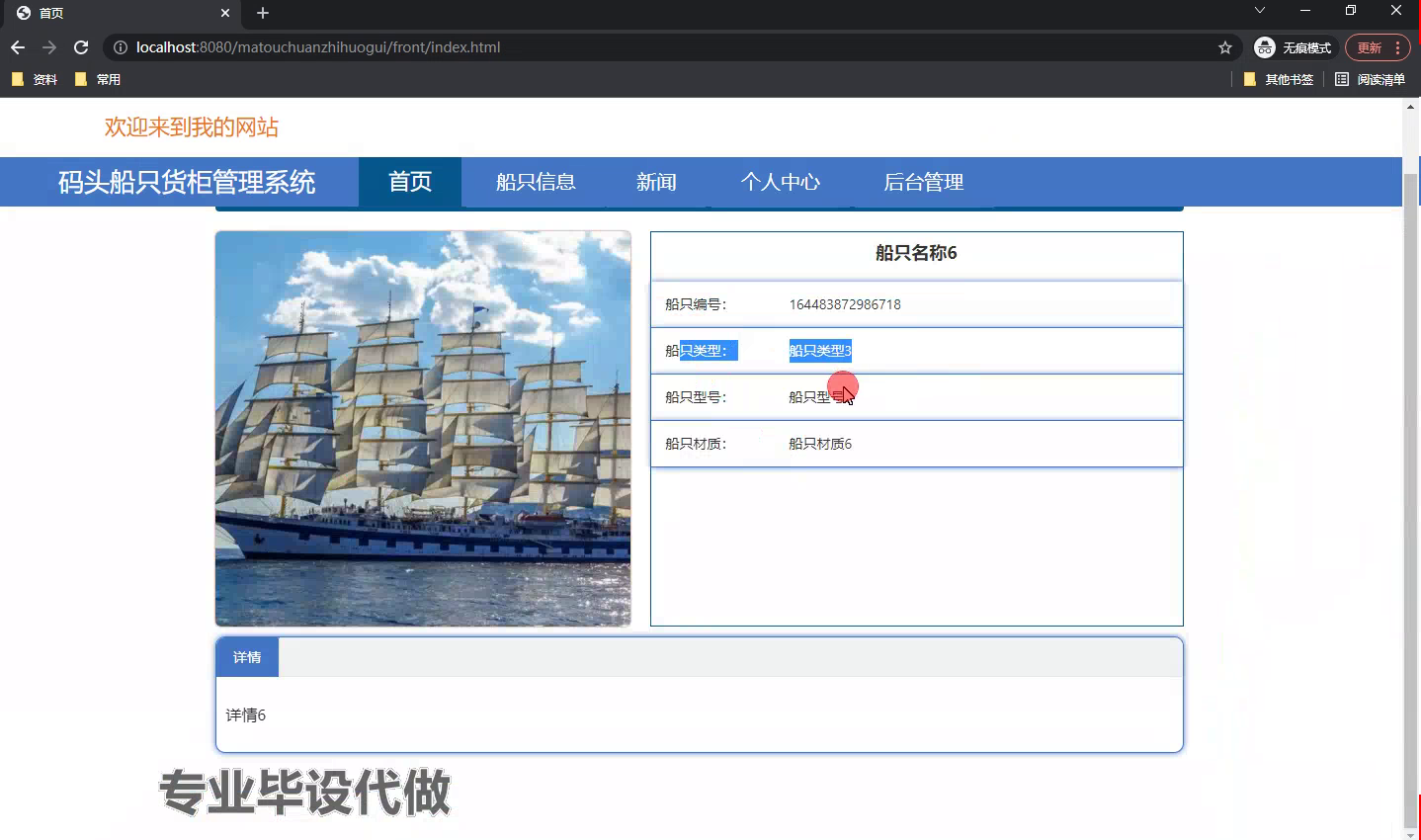Viewport: 1421px width, 840px height.
Task: Open the 无痕模式 incognito profile button
Action: [x=1293, y=47]
